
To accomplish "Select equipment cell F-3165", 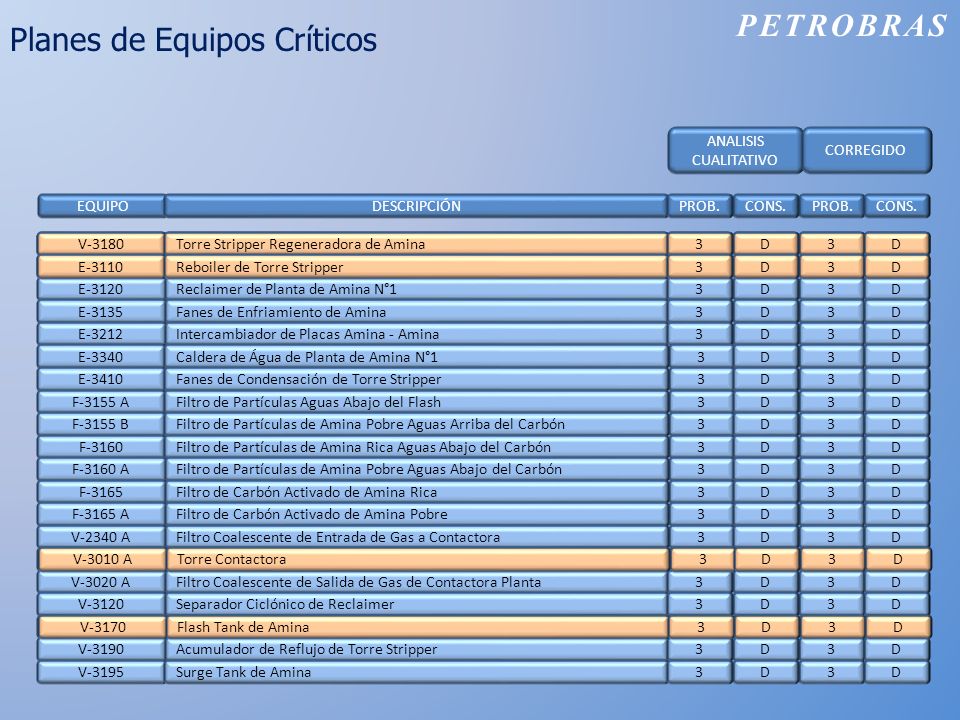I will [x=101, y=492].
